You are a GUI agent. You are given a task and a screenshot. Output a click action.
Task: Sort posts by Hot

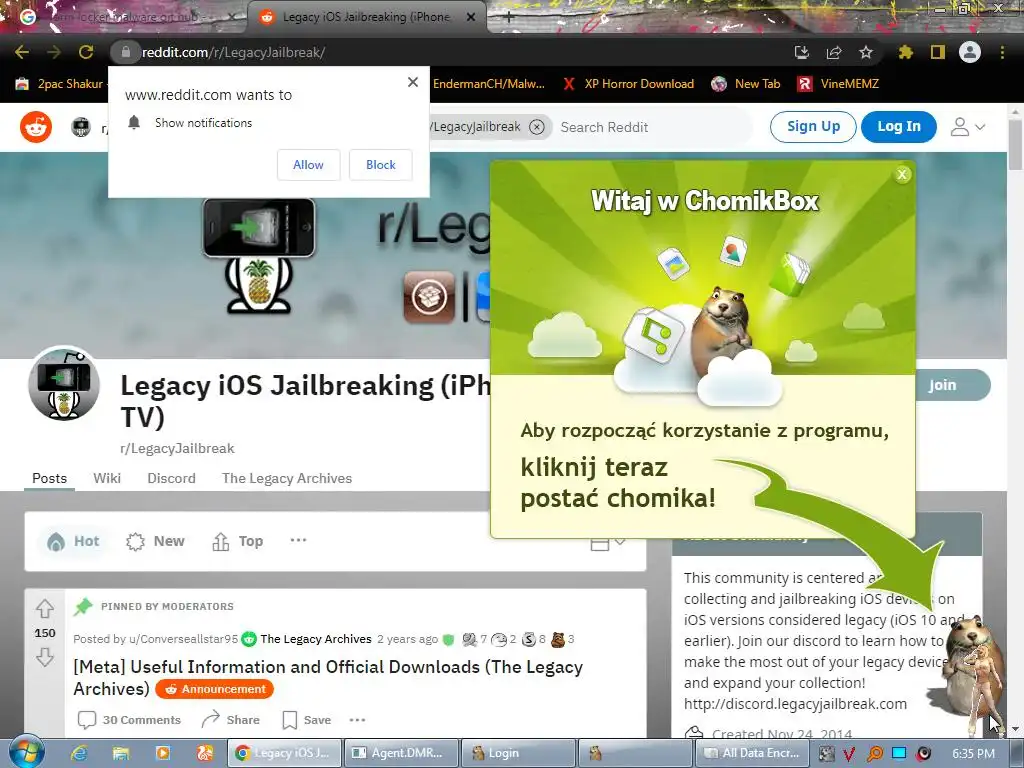[x=73, y=541]
